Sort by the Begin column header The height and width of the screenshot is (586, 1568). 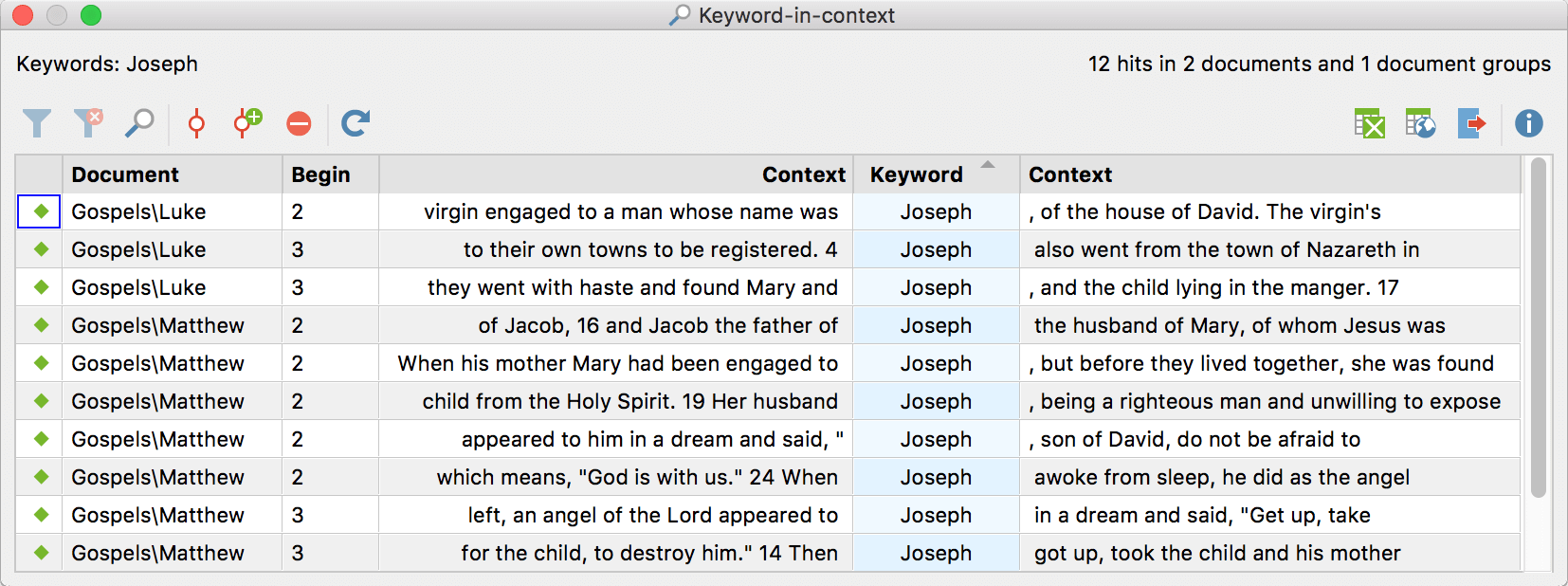(330, 174)
